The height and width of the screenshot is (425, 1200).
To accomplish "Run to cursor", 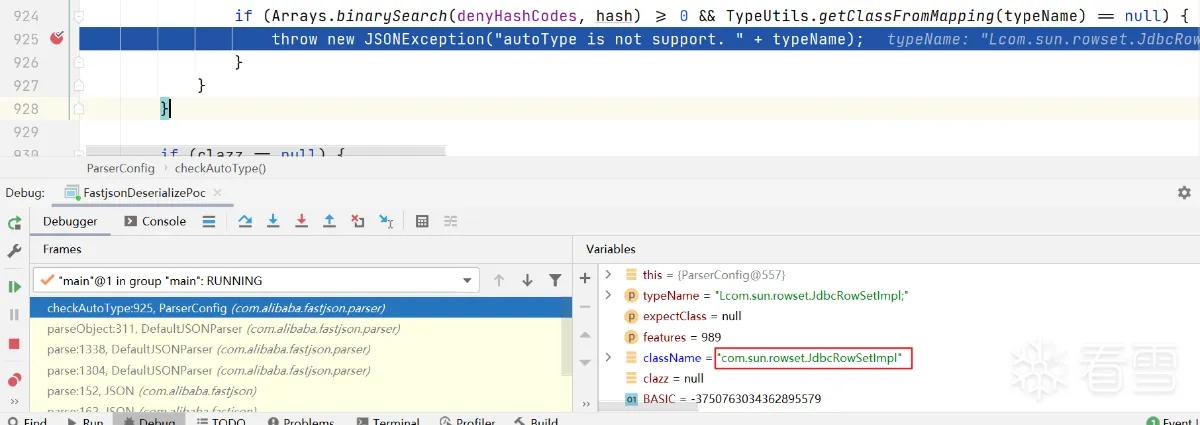I will (x=386, y=221).
